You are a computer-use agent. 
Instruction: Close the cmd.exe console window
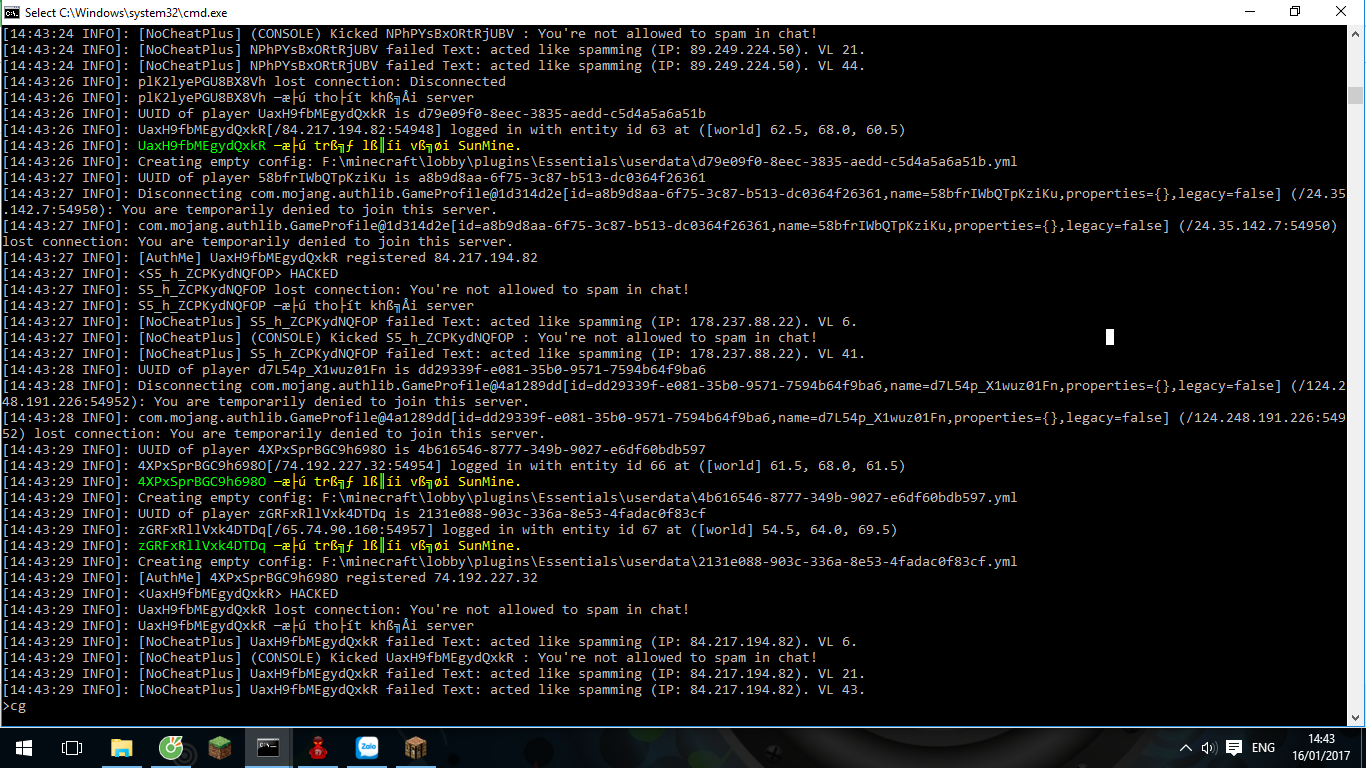(1342, 12)
